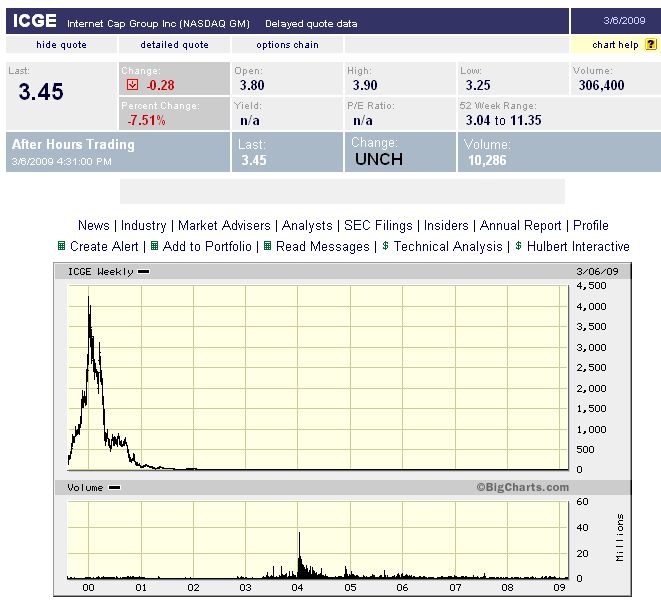
Task: Click the green Create Alert icon
Action: click(x=62, y=245)
